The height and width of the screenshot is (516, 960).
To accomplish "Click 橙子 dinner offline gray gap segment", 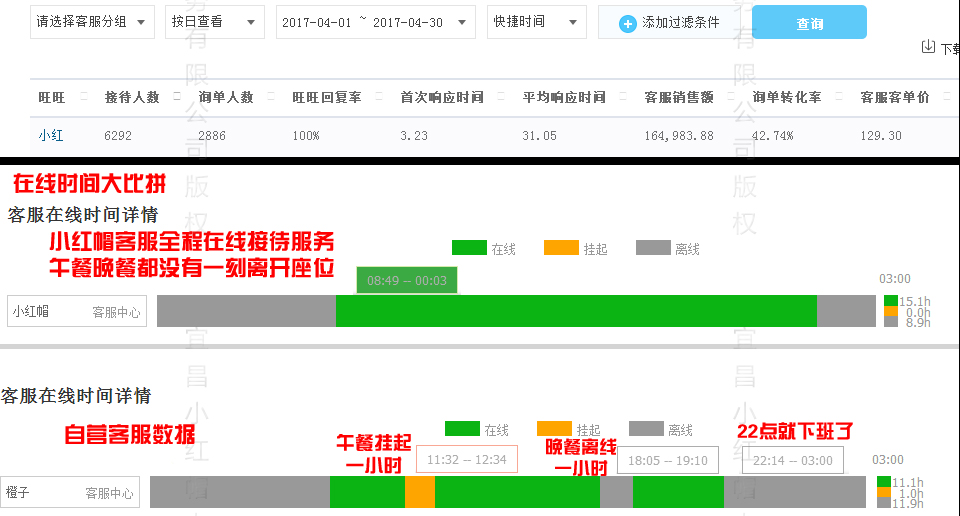I will coord(617,492).
